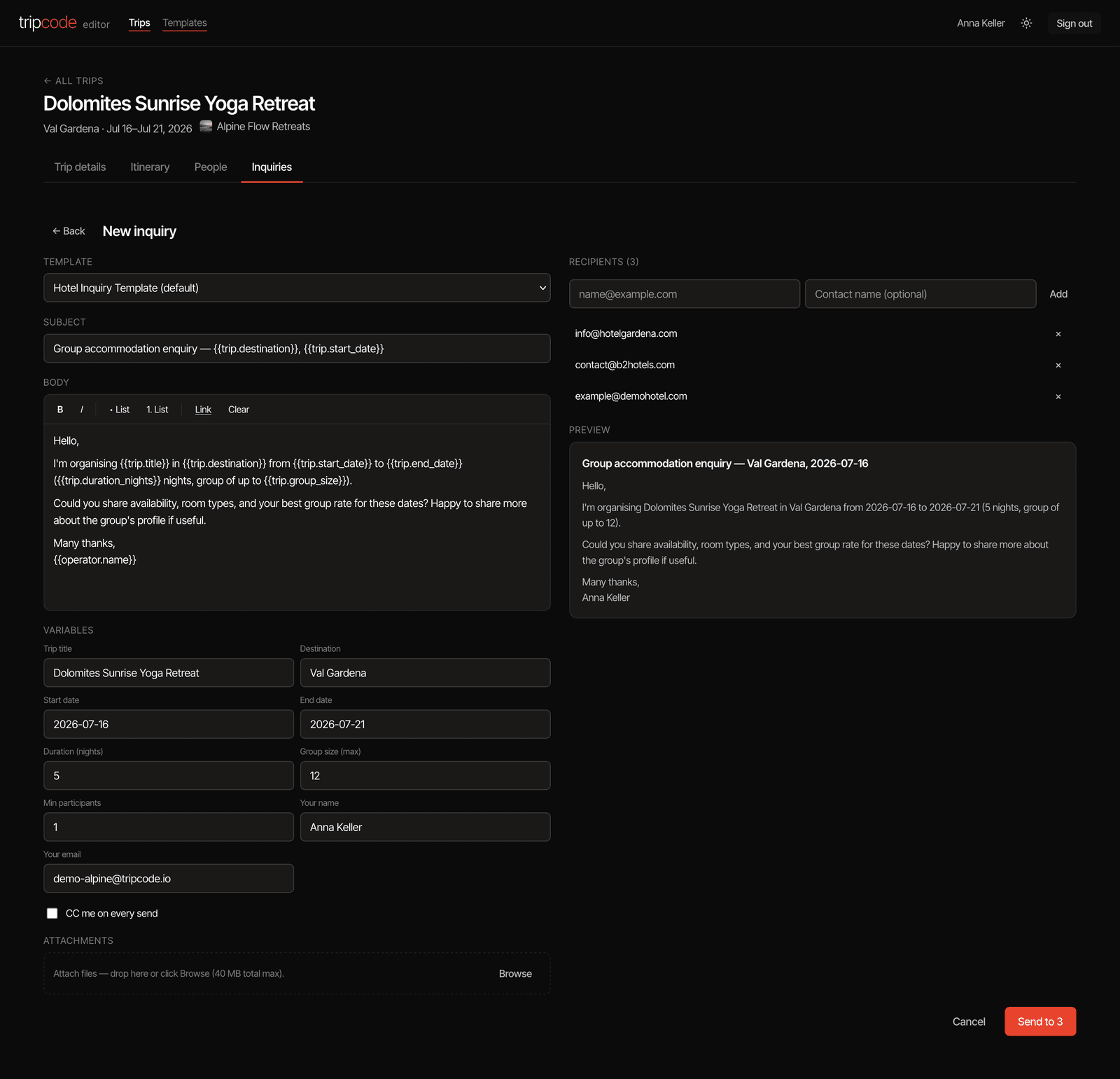
Task: Click the preview subject line heading
Action: [725, 464]
